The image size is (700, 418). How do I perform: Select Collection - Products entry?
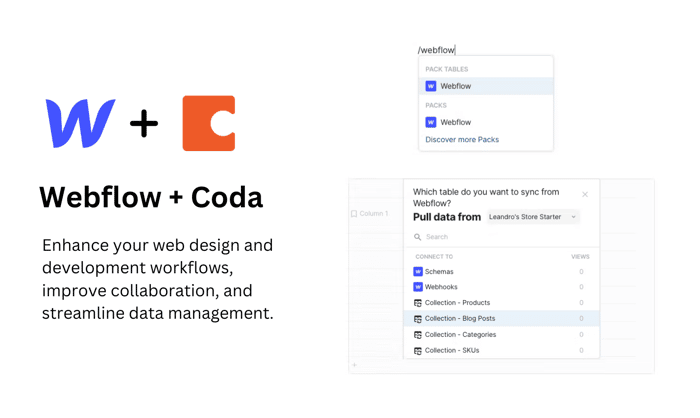tap(501, 303)
